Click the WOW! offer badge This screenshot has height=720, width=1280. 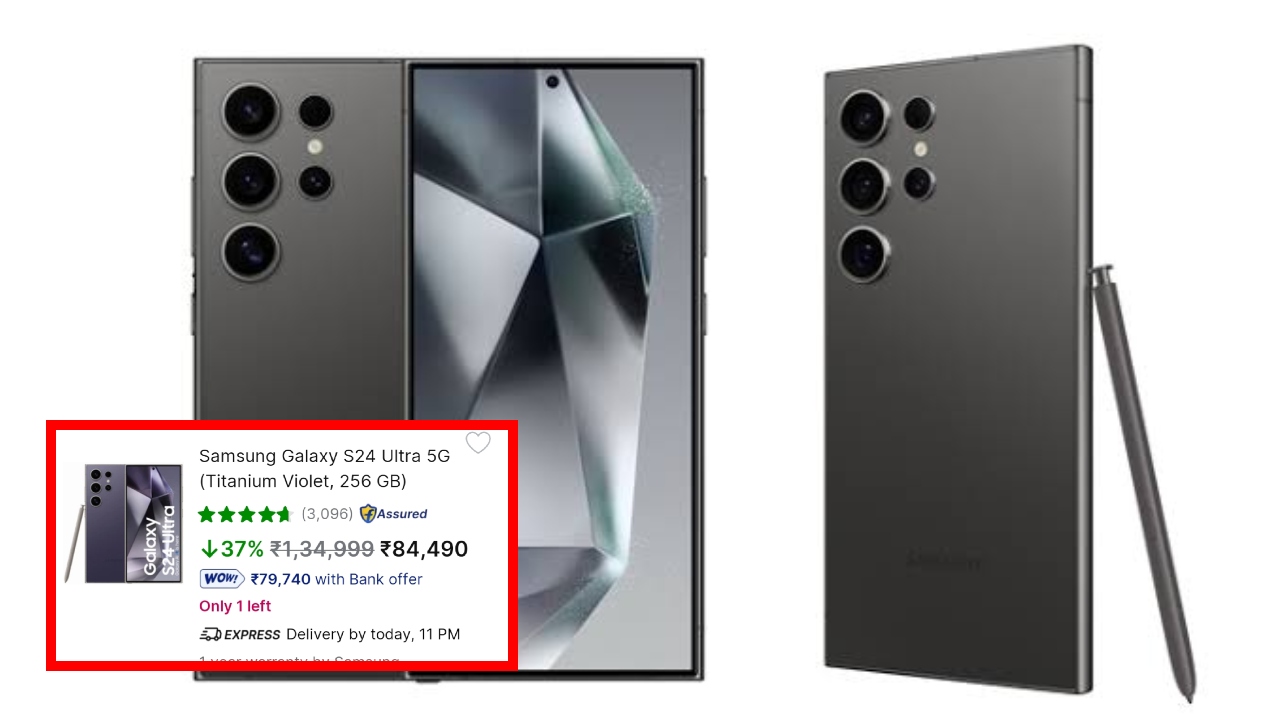click(x=222, y=579)
